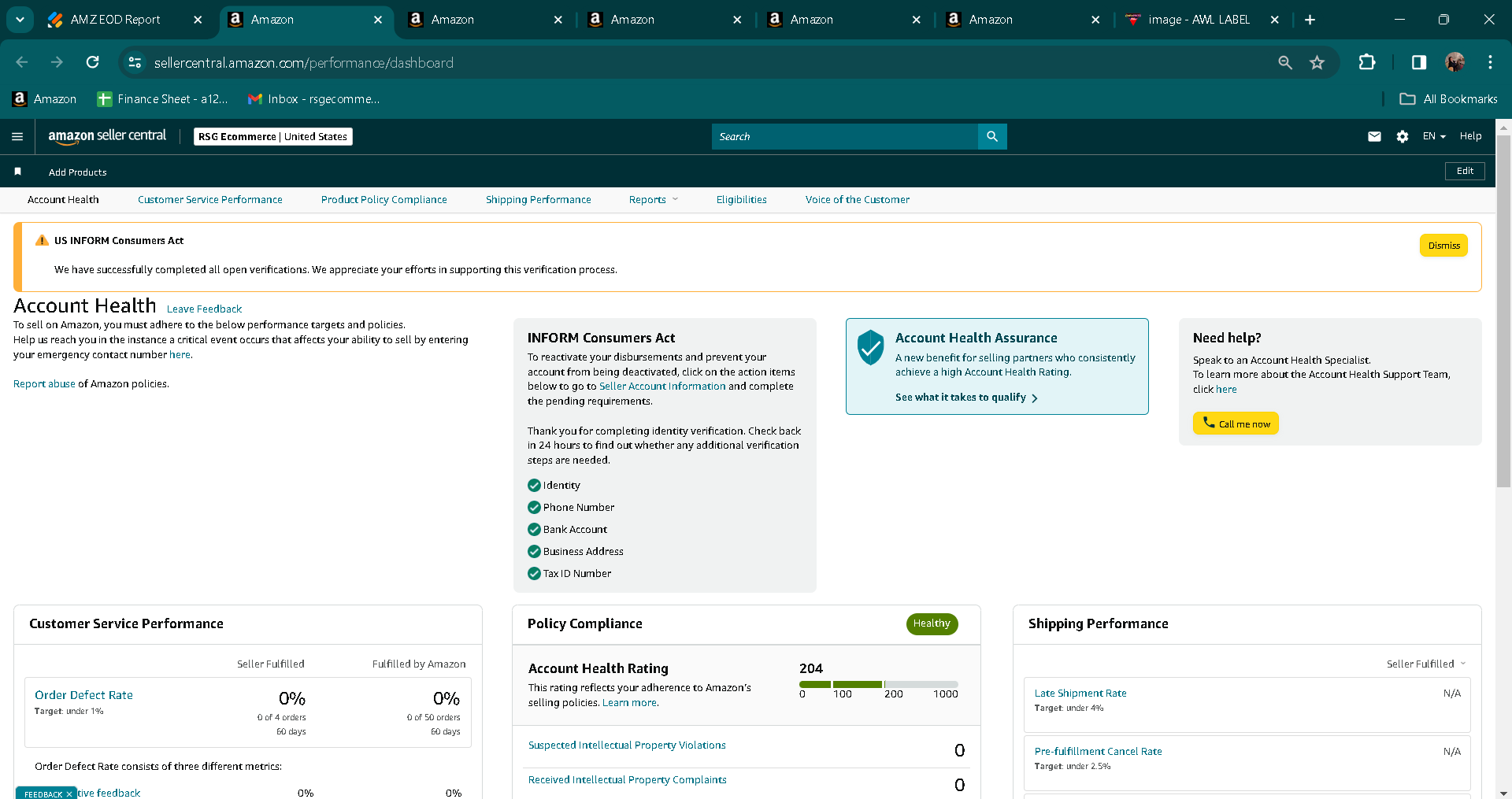Open the Report abuse link
Image resolution: width=1512 pixels, height=799 pixels.
44,384
